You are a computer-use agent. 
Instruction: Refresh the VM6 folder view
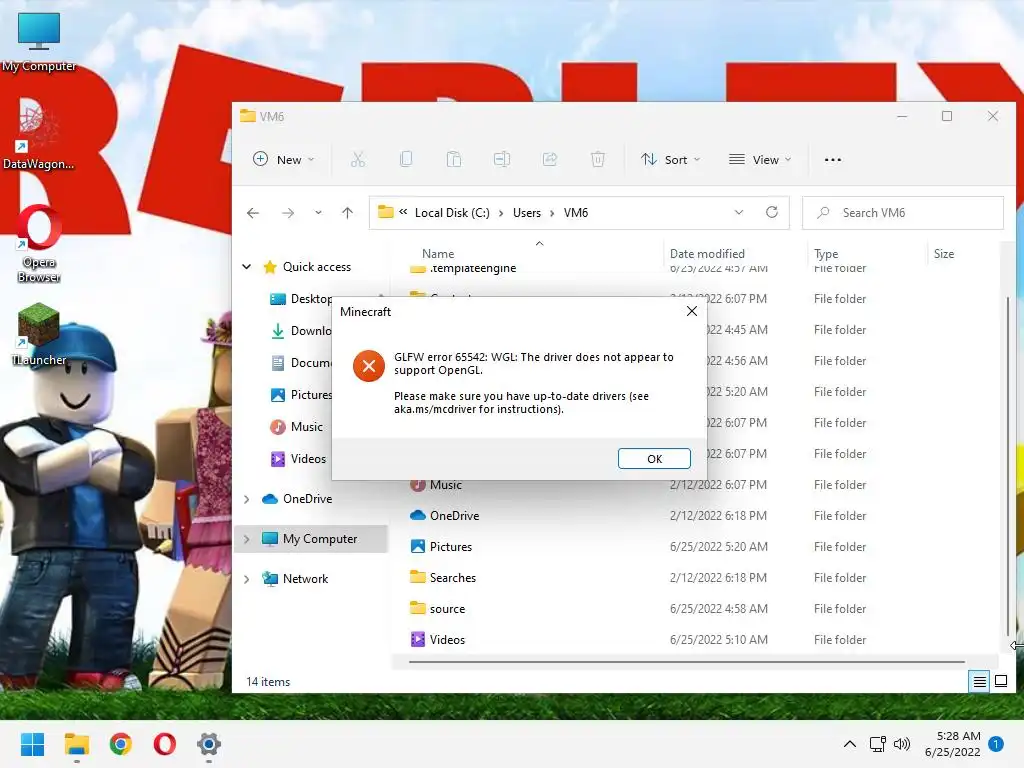(772, 213)
